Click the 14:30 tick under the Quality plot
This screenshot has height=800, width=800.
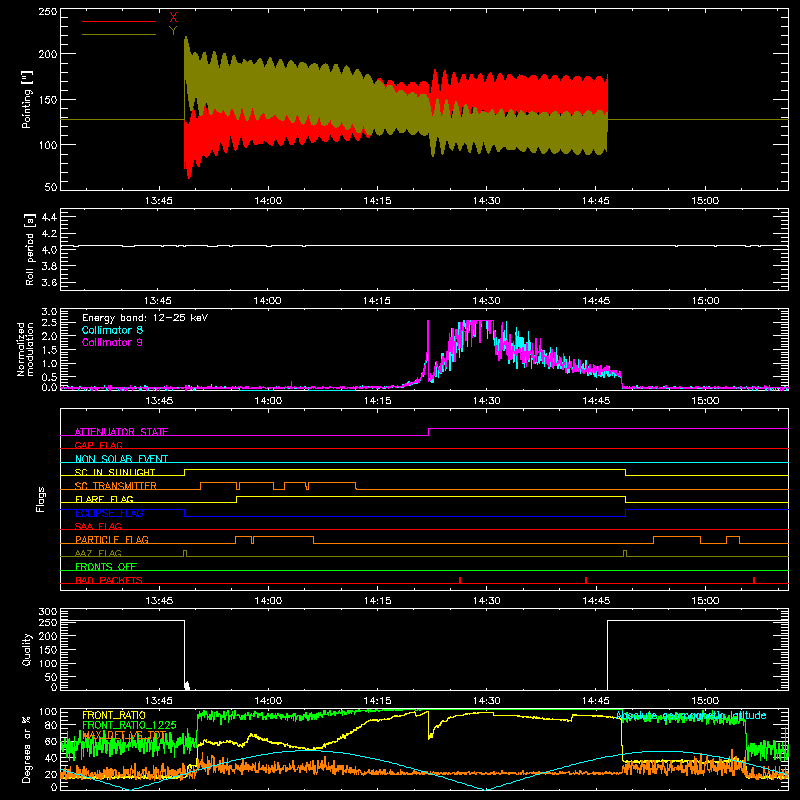pos(486,701)
